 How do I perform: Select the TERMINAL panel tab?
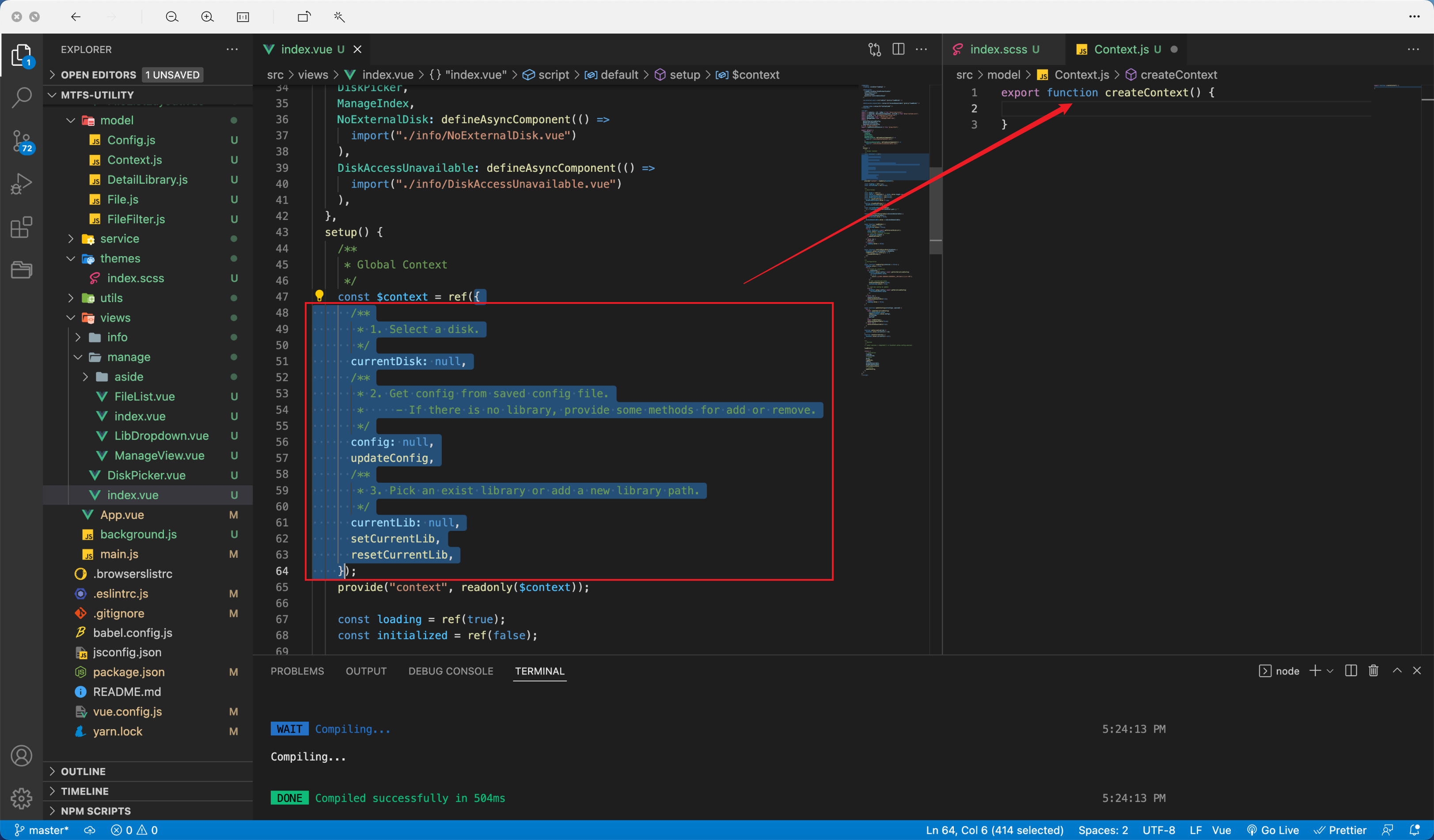539,671
